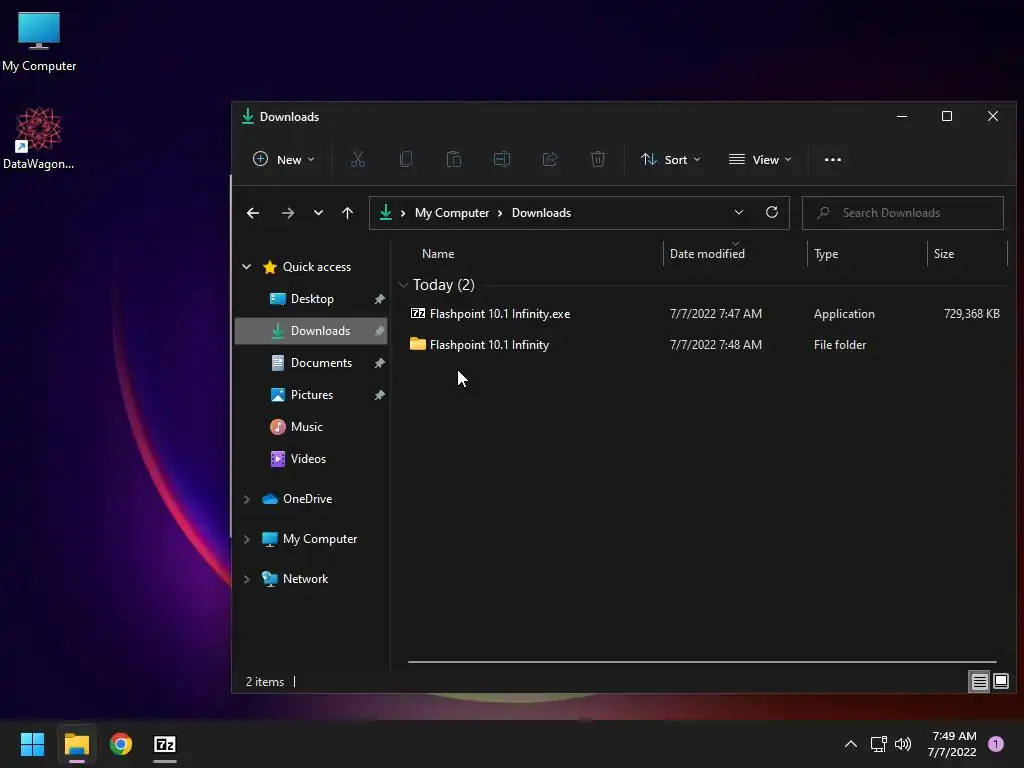
Task: Collapse the Today (2) group
Action: (x=403, y=285)
